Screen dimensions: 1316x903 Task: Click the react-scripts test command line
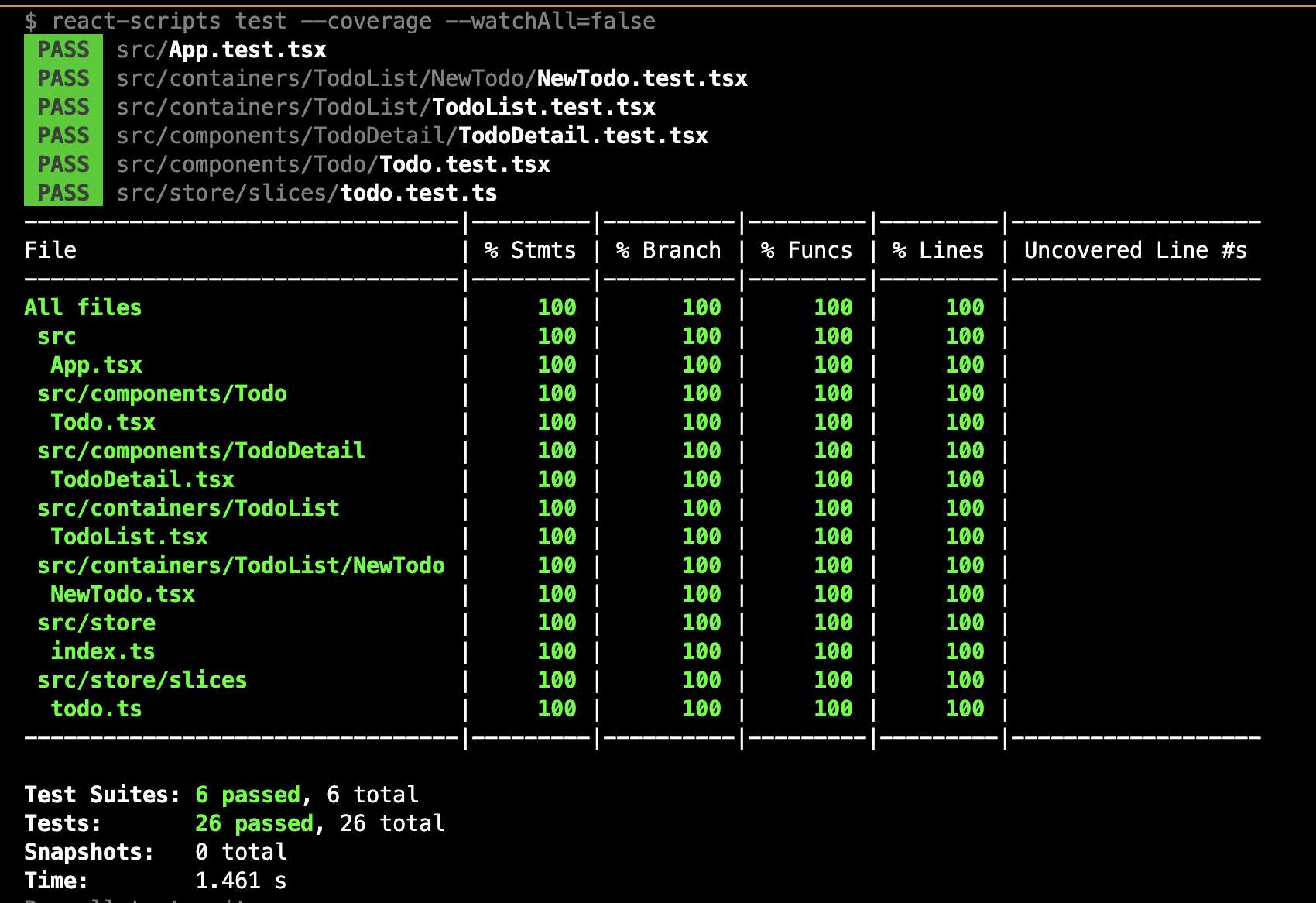point(340,21)
